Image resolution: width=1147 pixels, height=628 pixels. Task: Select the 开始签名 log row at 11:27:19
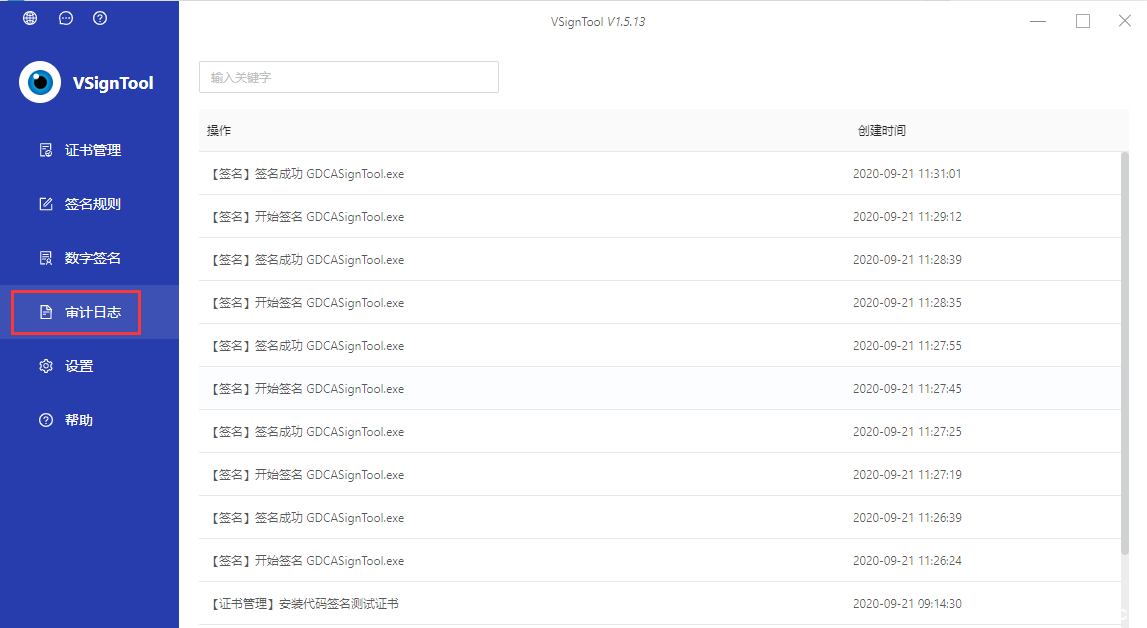point(660,474)
